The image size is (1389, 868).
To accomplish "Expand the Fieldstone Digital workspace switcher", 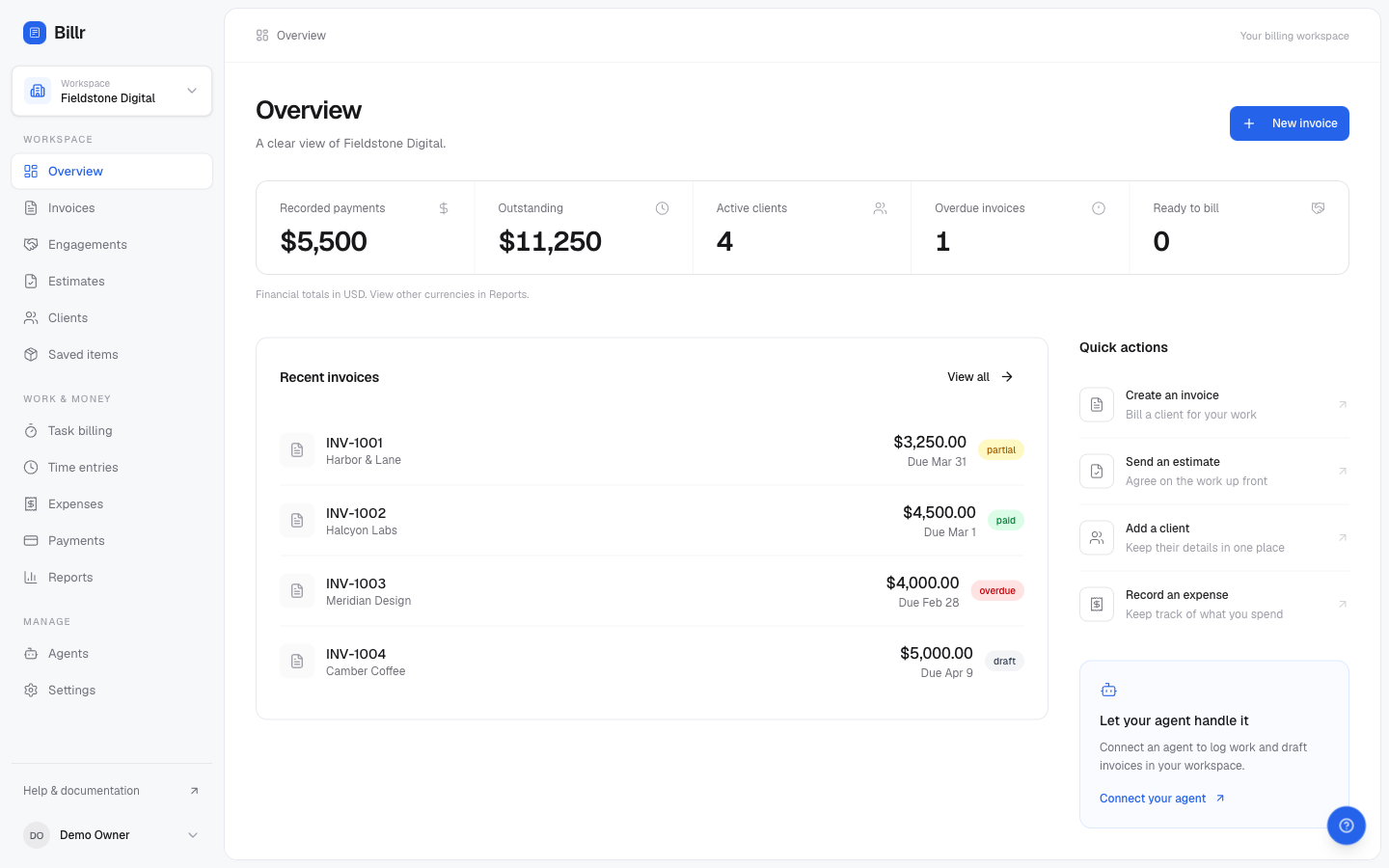I will point(112,91).
